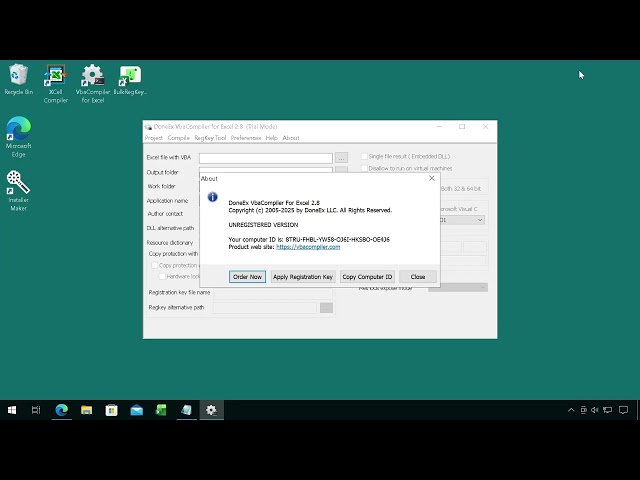Open Microsoft Store from the taskbar

click(111, 410)
